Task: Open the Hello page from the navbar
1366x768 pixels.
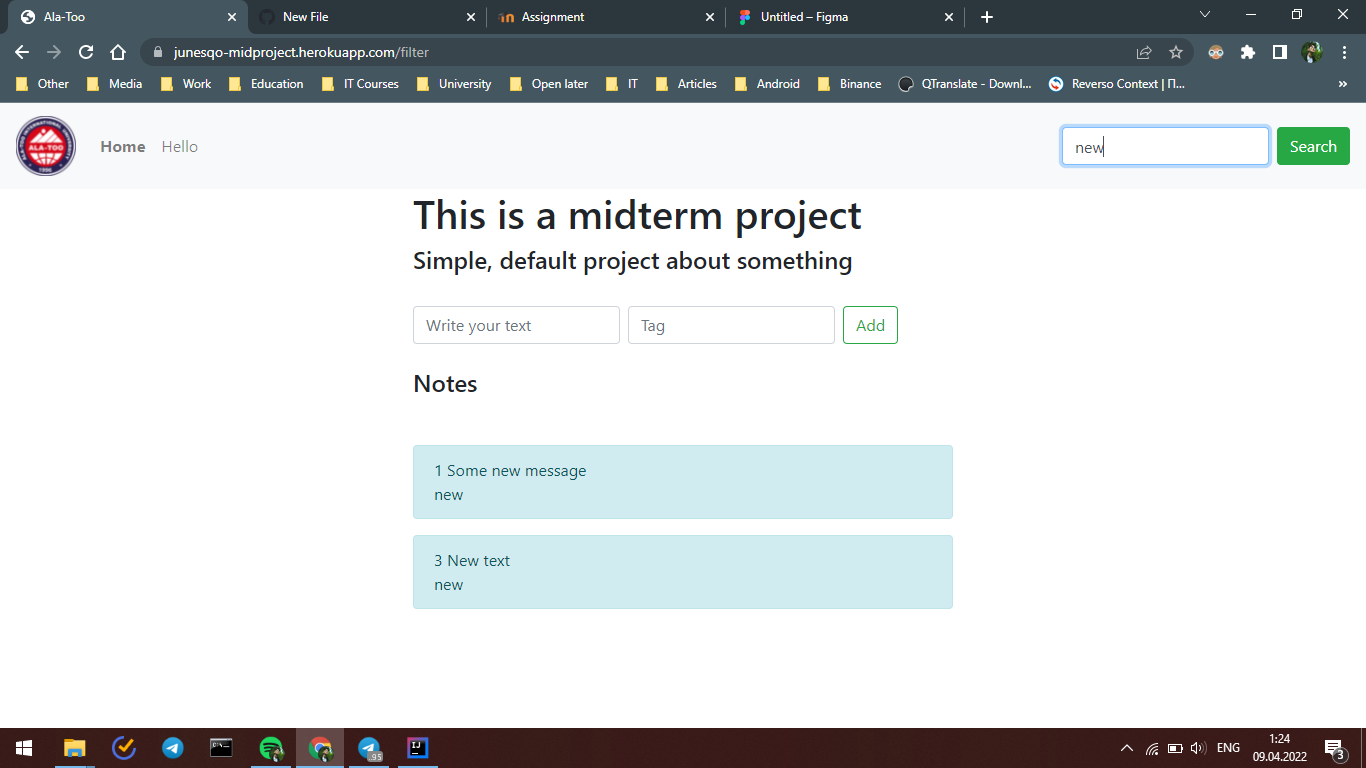Action: tap(179, 146)
